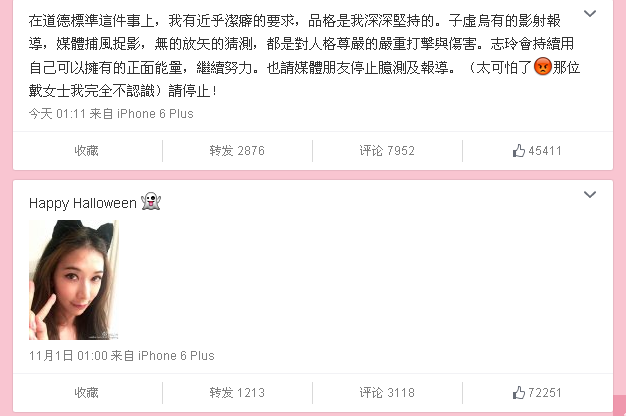Open comments via 评论 3118

[x=387, y=392]
